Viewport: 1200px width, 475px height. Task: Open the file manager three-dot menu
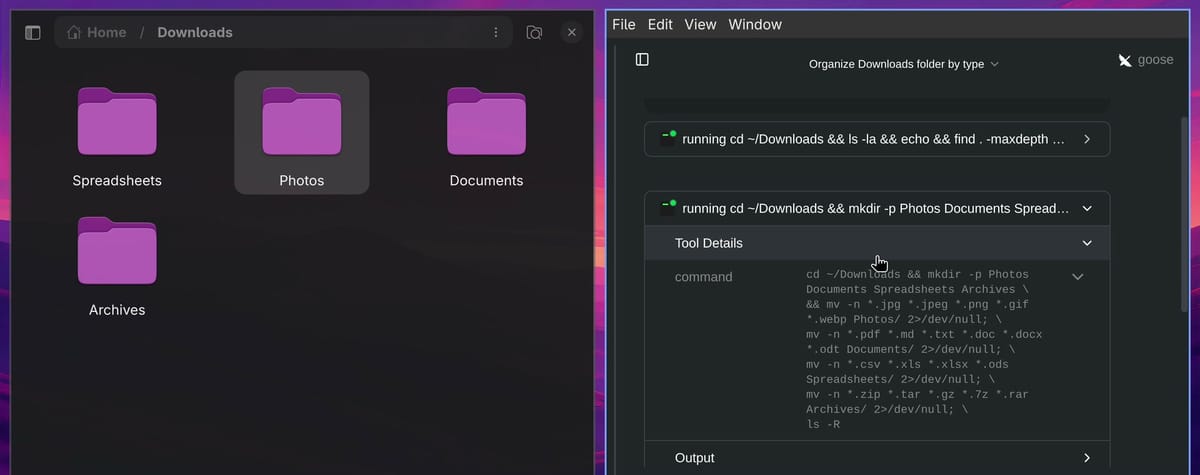click(496, 32)
